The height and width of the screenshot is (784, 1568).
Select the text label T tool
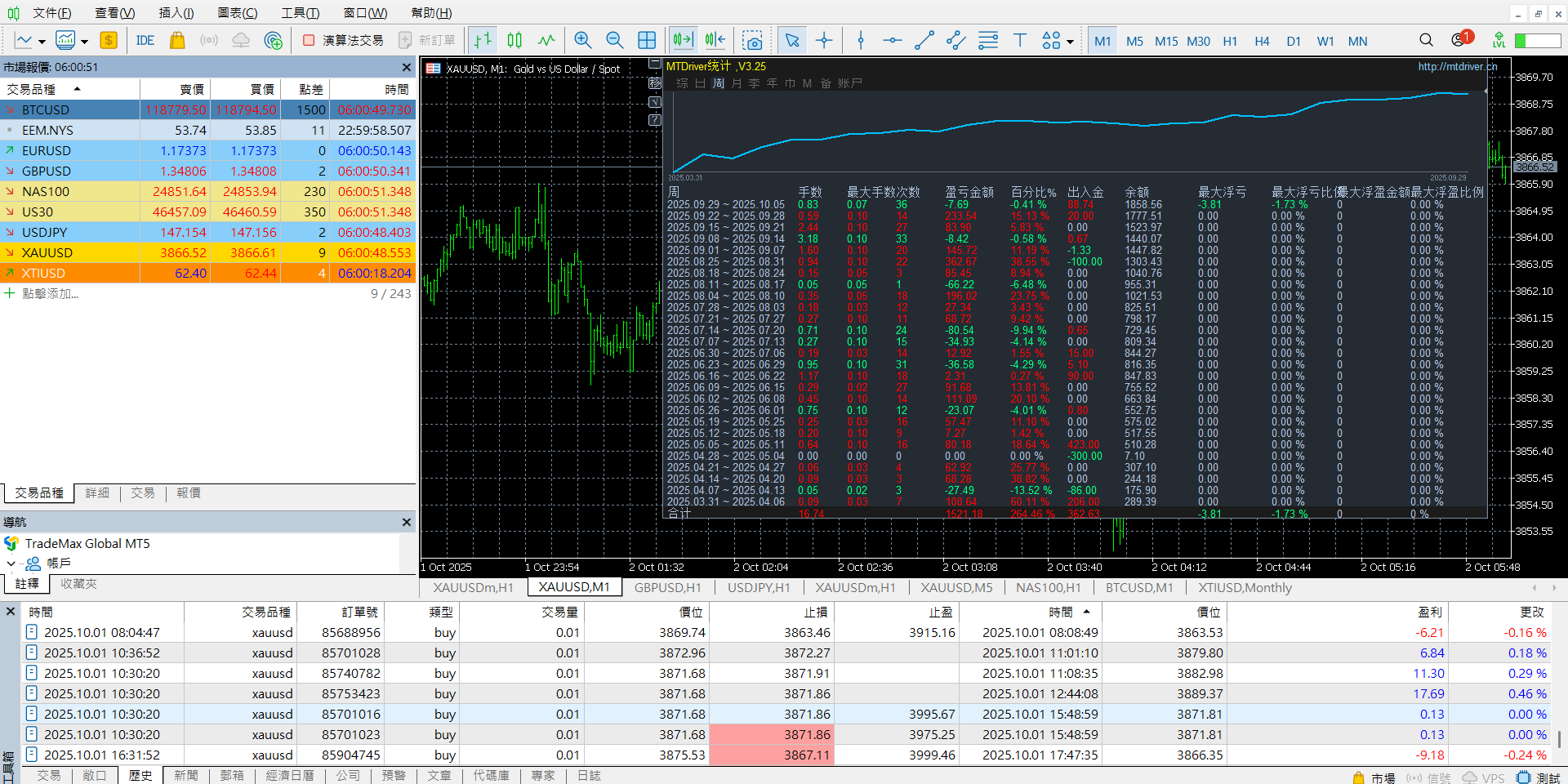[x=1019, y=41]
